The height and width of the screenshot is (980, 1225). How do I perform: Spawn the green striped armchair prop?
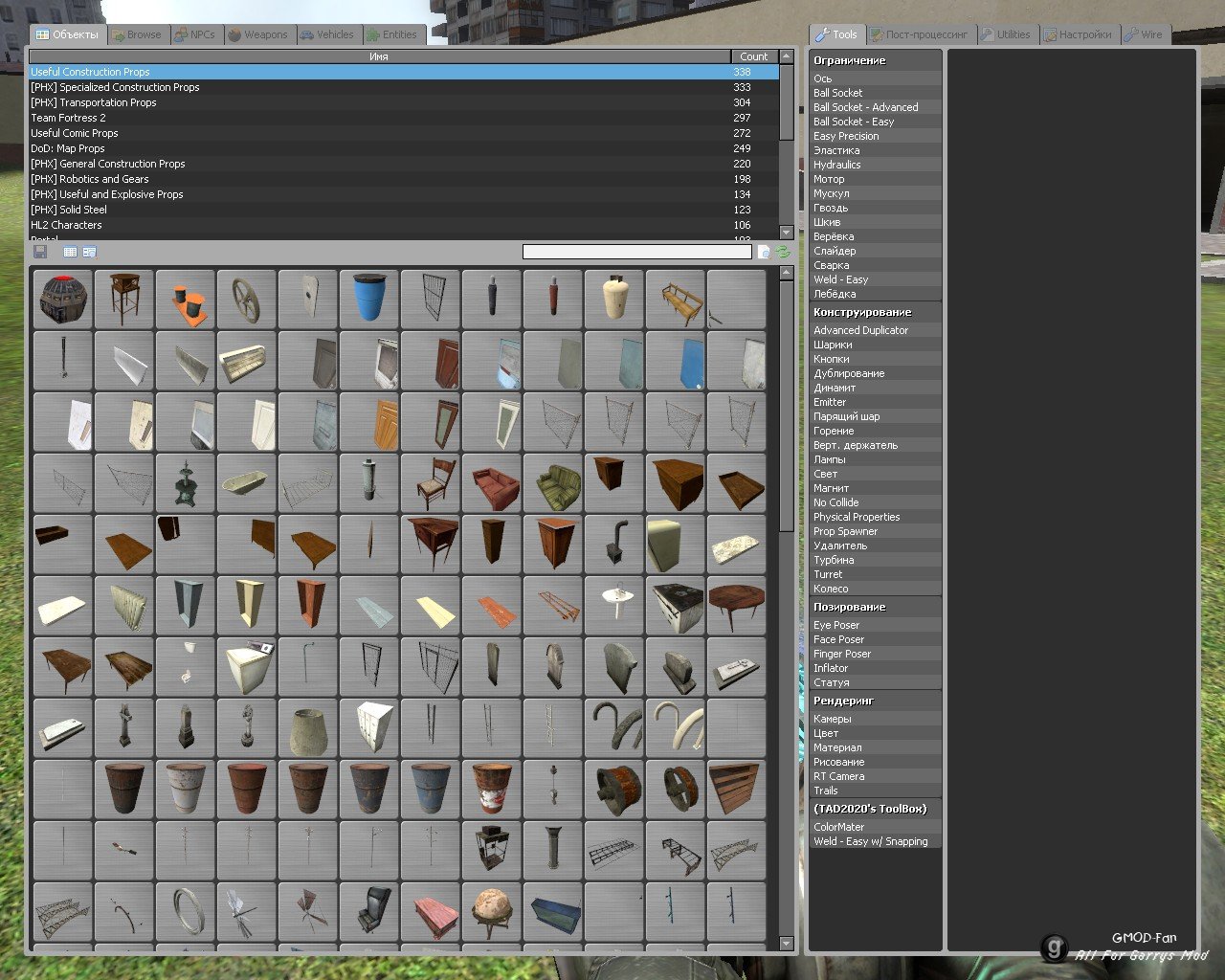coord(552,483)
